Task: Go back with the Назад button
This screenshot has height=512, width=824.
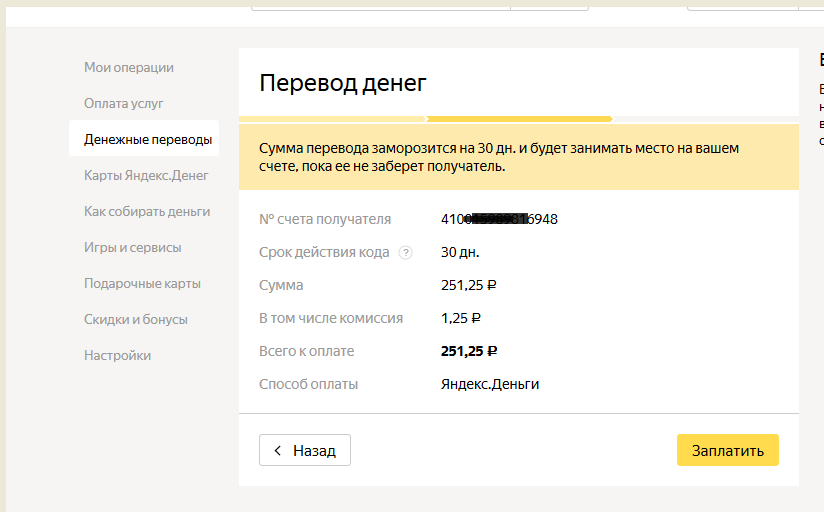Action: (305, 450)
